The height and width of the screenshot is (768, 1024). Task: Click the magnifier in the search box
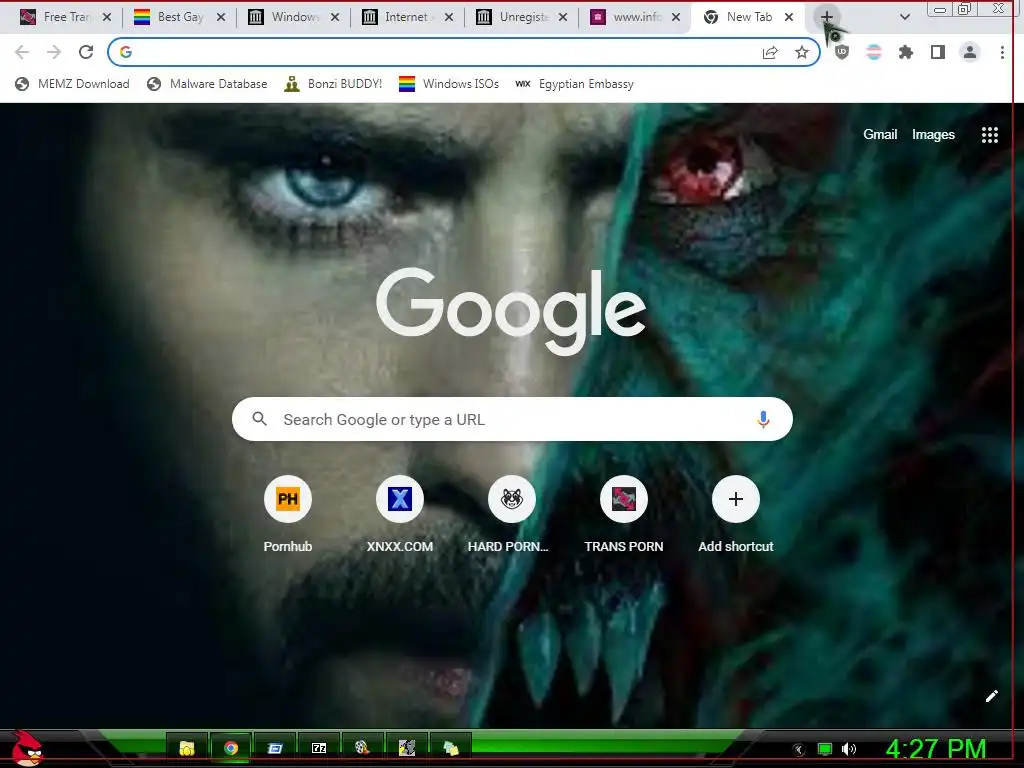tap(259, 419)
